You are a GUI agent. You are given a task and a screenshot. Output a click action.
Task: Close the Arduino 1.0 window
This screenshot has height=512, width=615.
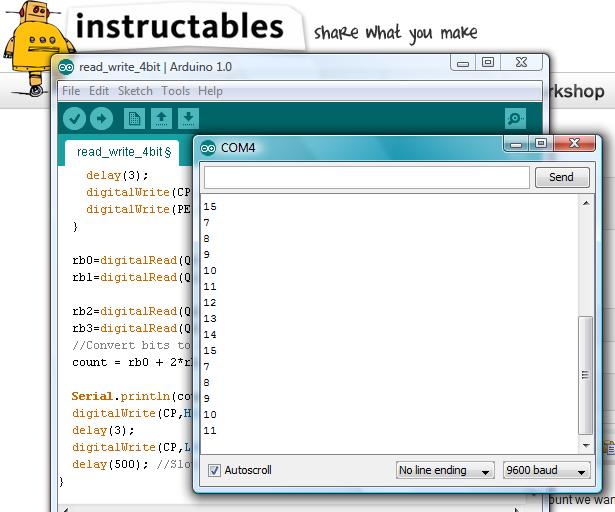521,62
